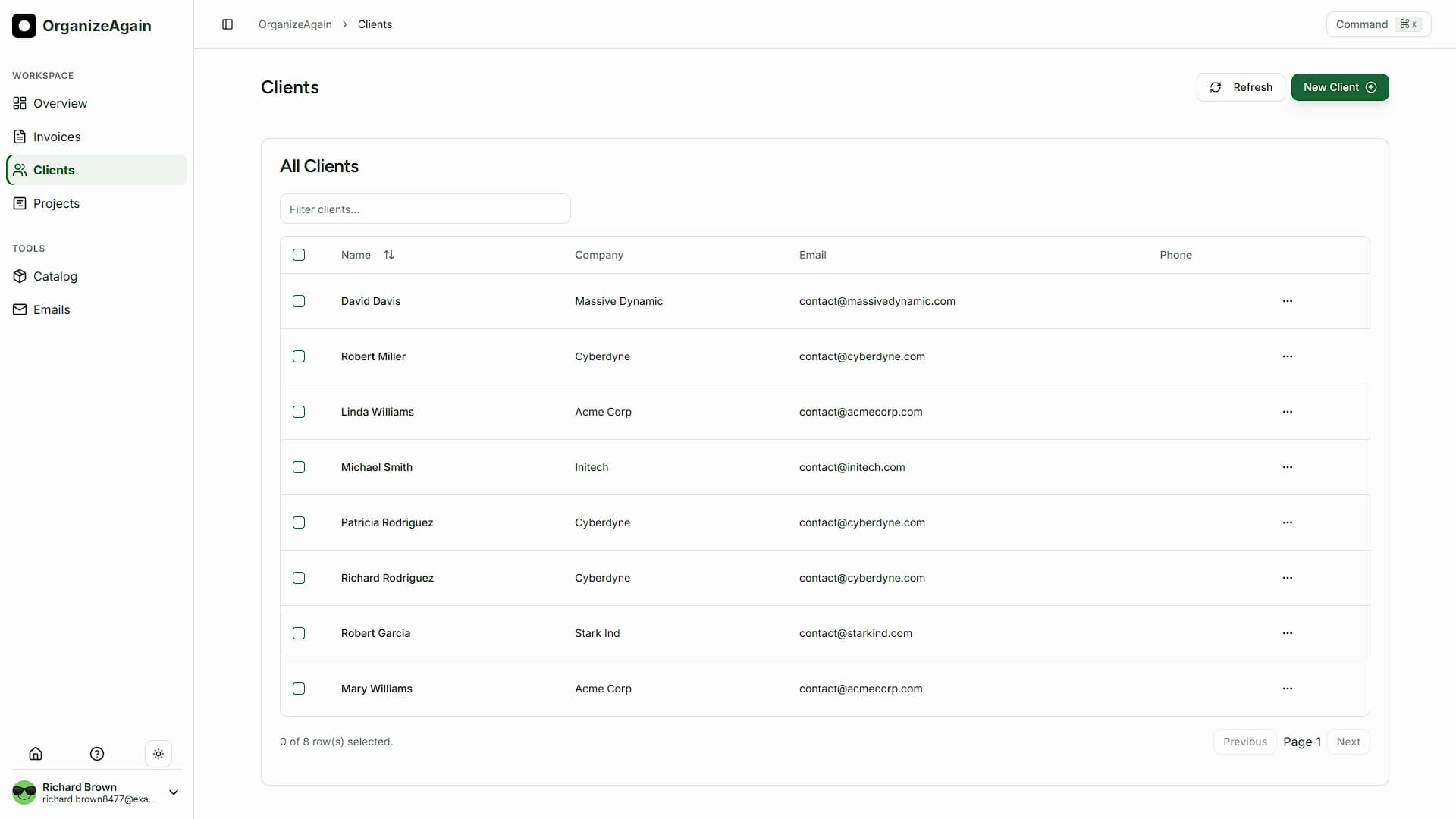Open the Emails tool

[20, 309]
